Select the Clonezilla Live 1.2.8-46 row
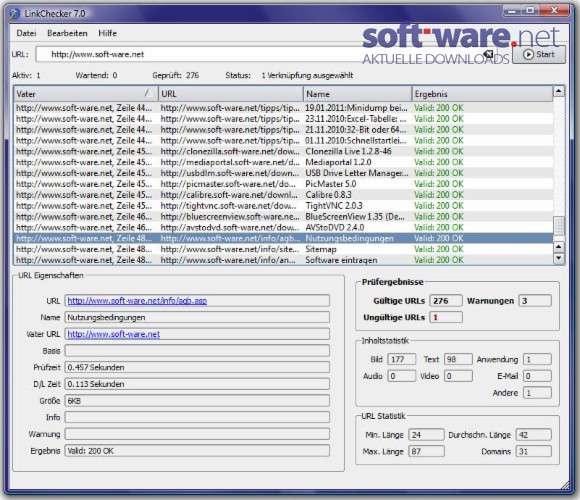This screenshot has height=500, width=580. click(x=284, y=151)
